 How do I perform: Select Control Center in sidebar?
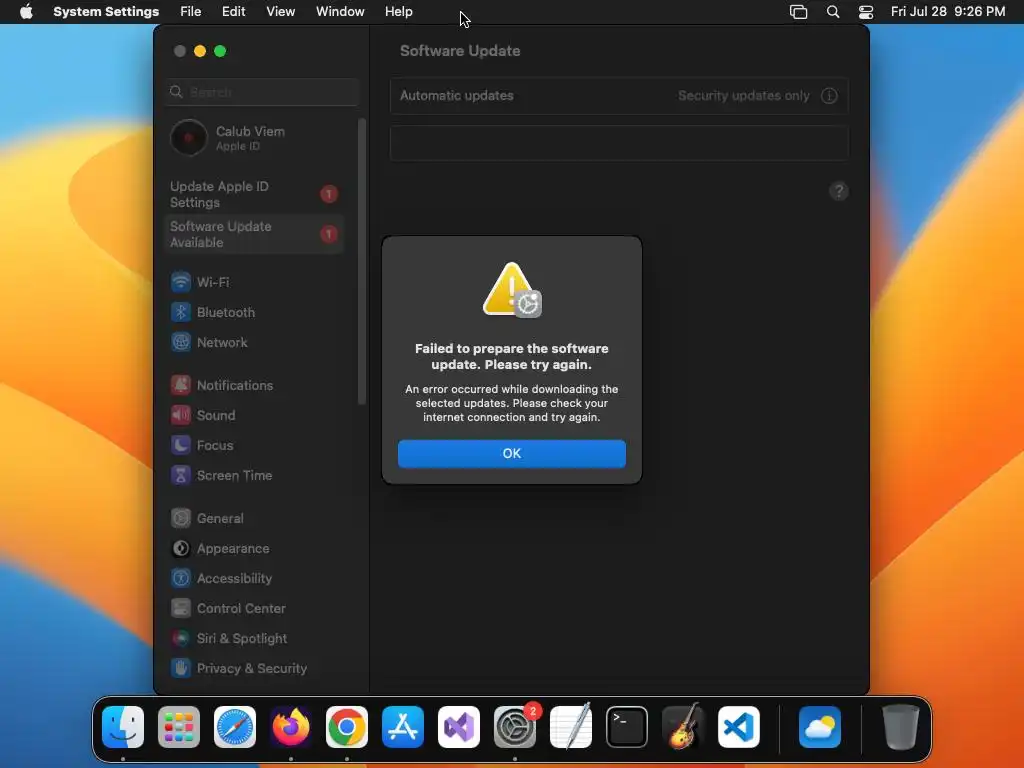[255, 609]
